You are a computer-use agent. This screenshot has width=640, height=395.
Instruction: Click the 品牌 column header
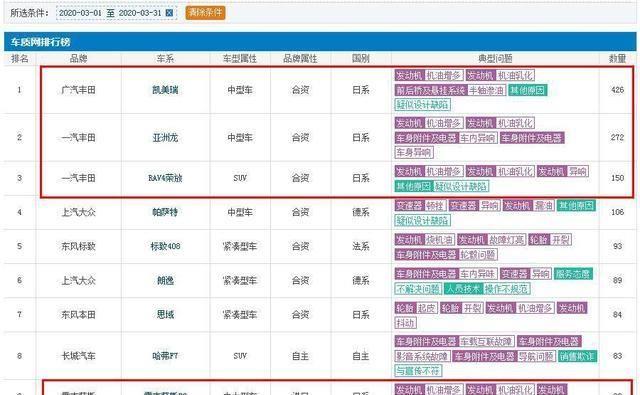78,58
